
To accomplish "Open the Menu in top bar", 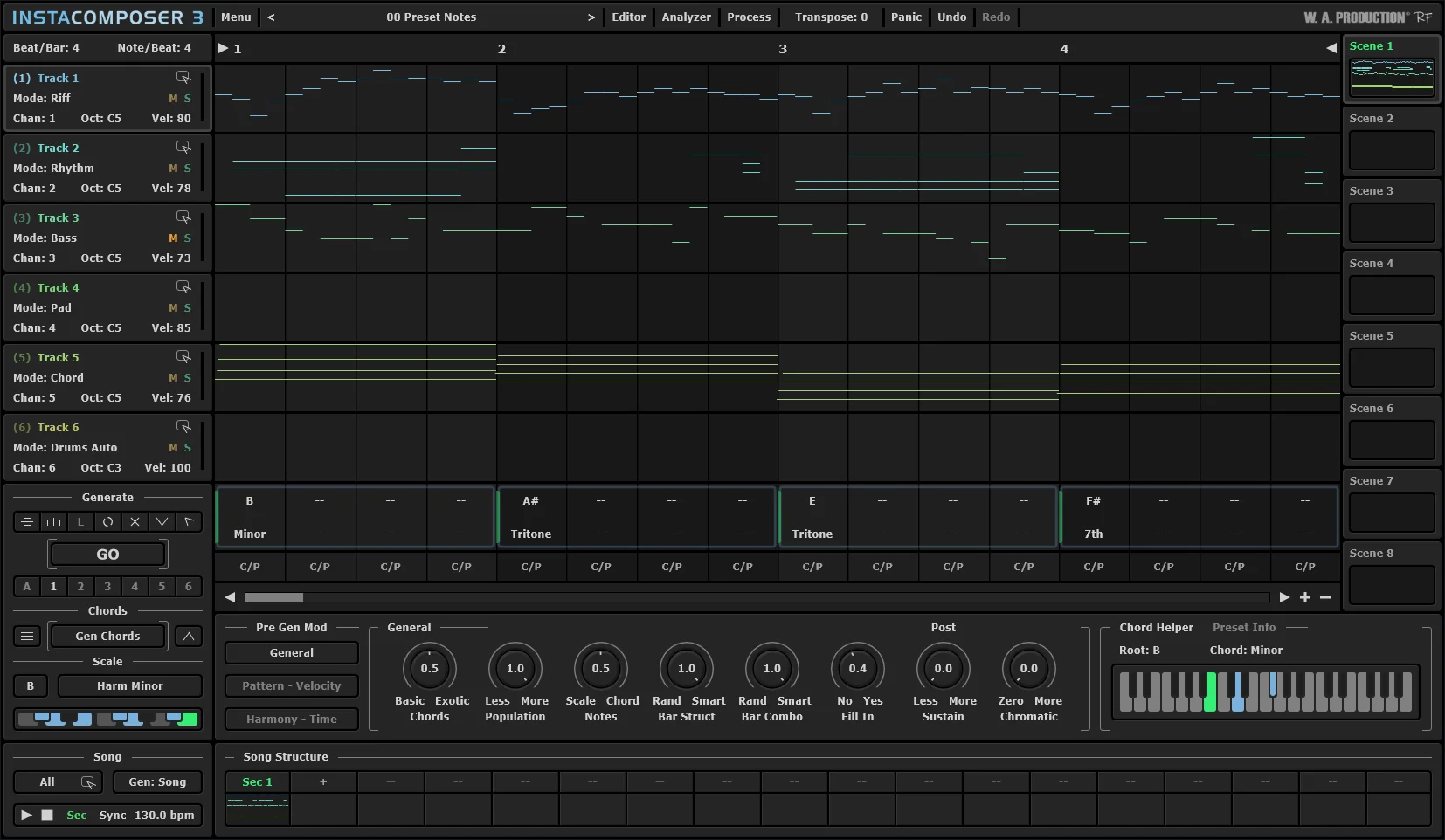I will (236, 17).
